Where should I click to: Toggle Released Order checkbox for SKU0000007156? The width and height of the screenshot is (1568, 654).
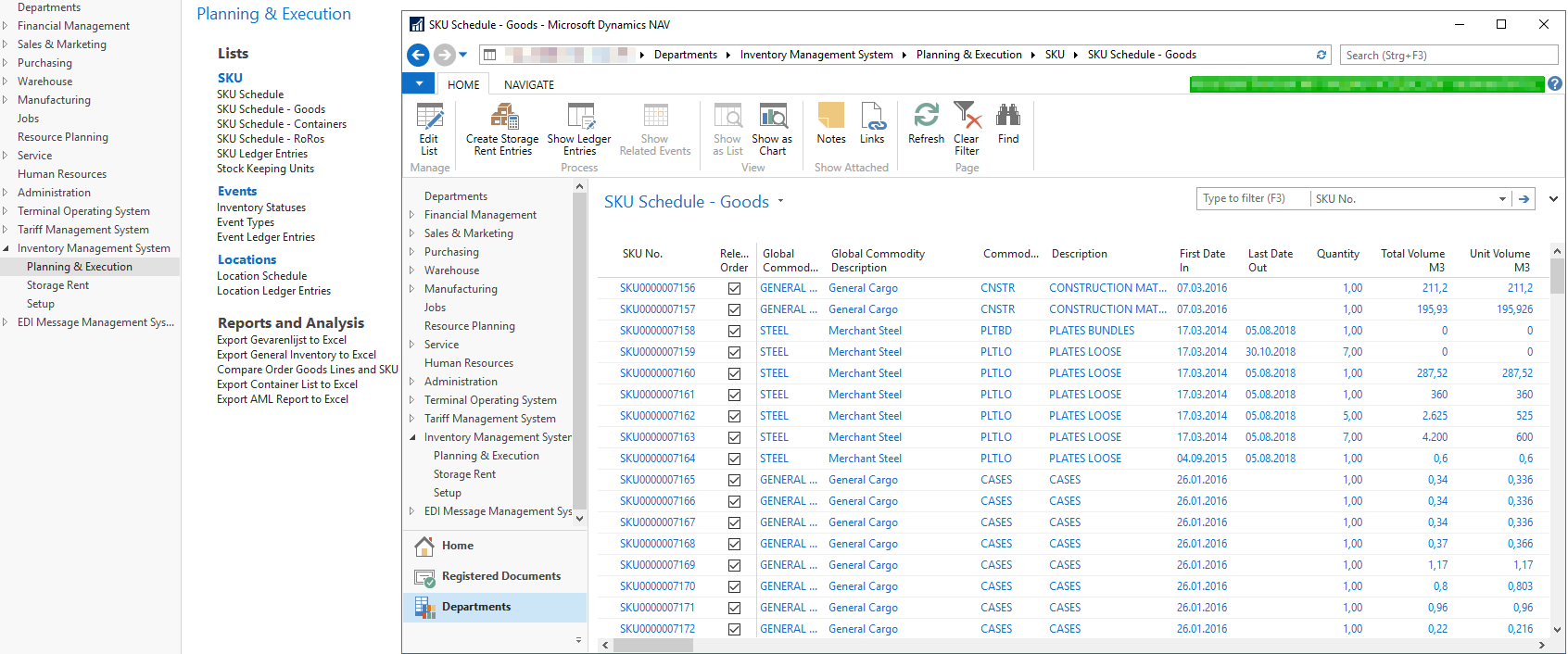click(734, 288)
